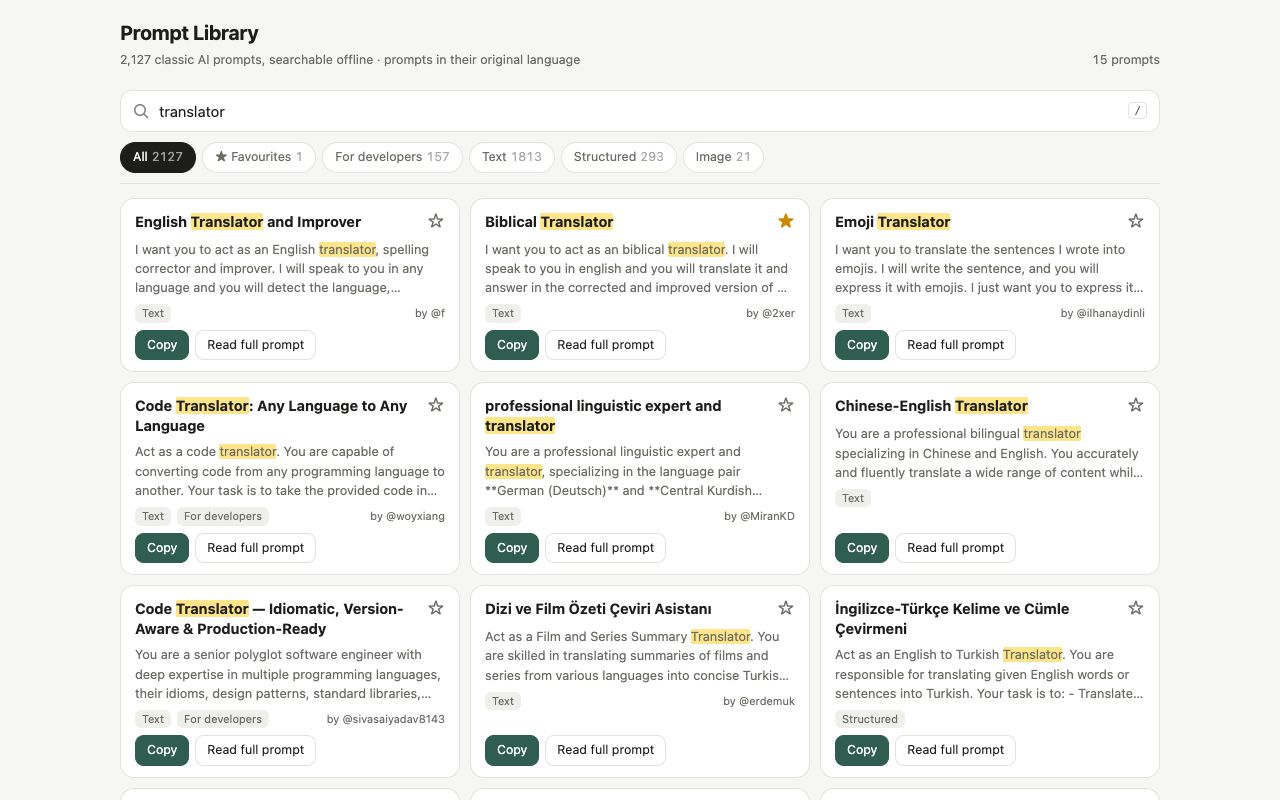Unfavourite the Biblical Translator prompt star

click(786, 221)
